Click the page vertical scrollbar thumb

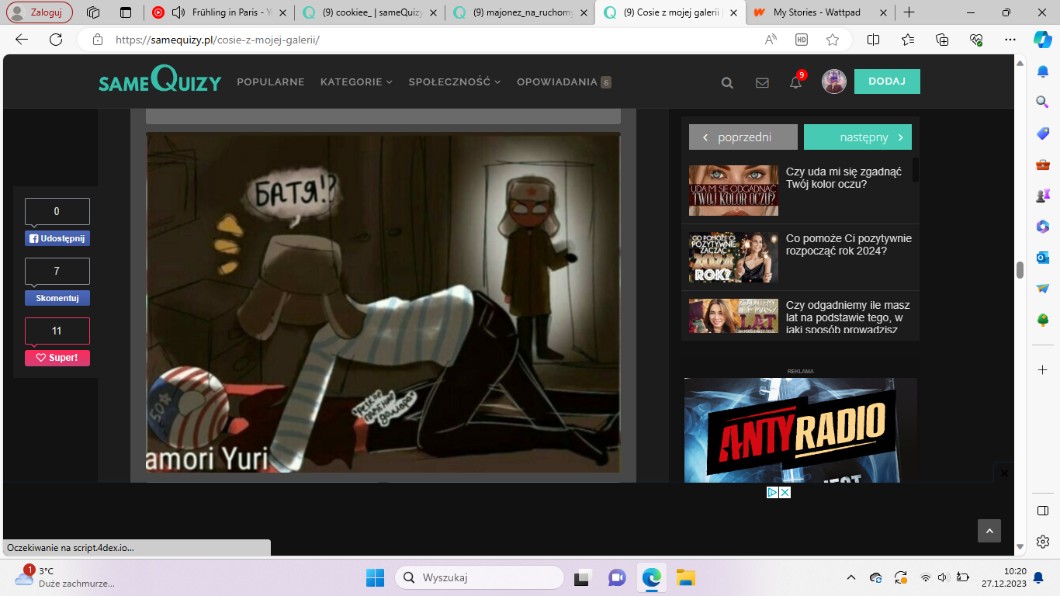[x=1020, y=270]
